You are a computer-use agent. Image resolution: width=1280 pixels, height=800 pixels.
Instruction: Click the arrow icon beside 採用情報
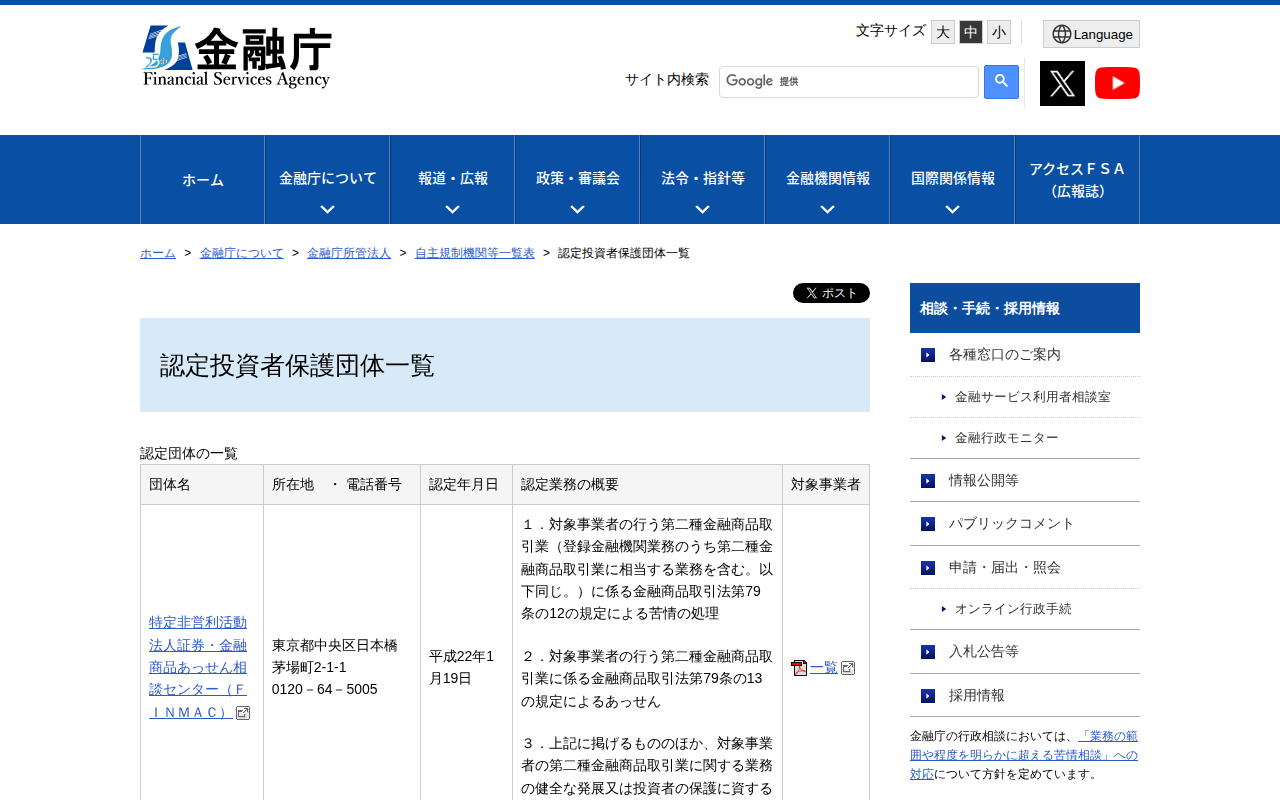tap(928, 696)
